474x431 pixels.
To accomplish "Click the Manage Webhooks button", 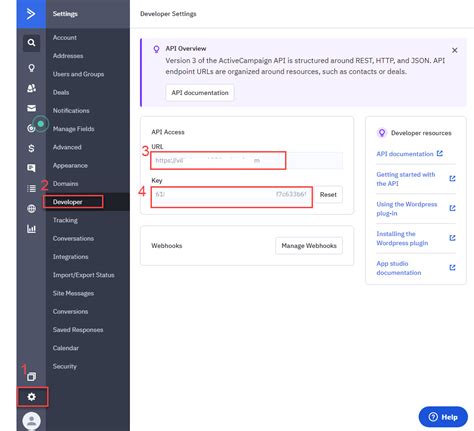I will [x=309, y=246].
